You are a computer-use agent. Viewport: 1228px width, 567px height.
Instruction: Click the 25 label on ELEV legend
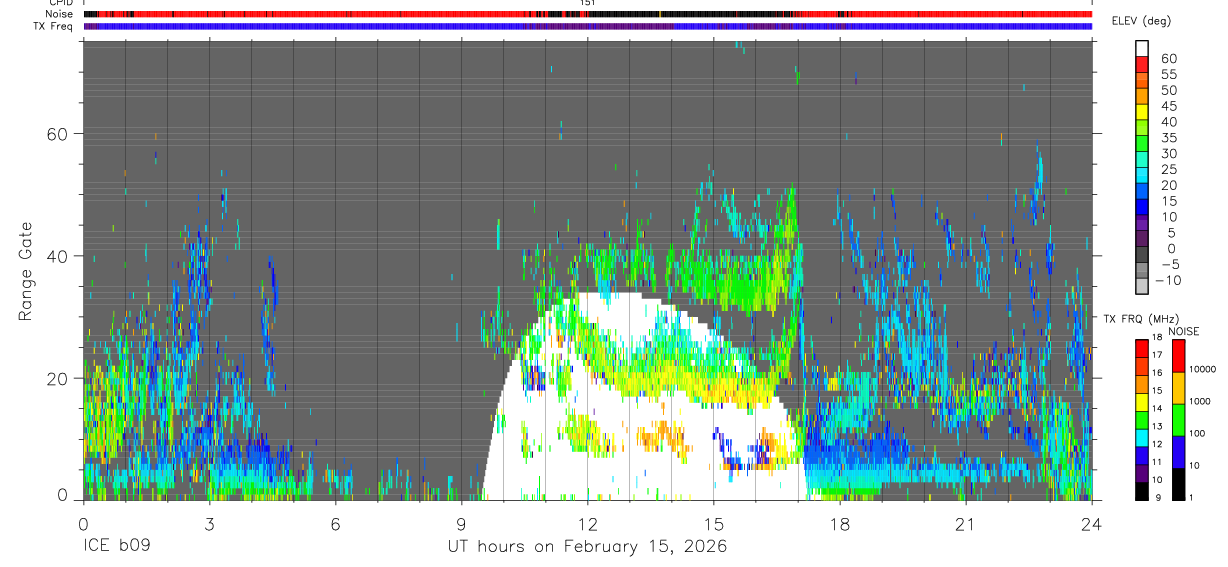click(1167, 169)
